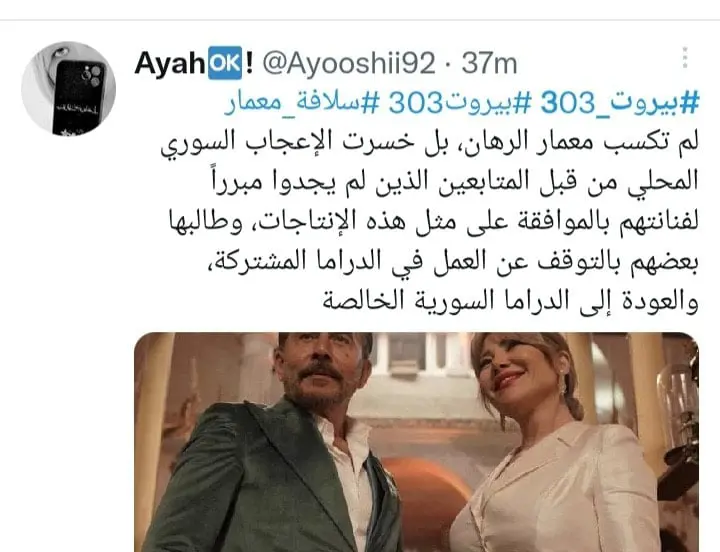This screenshot has width=720, height=552.
Task: Click the blue OK emoji badge
Action: tap(225, 63)
